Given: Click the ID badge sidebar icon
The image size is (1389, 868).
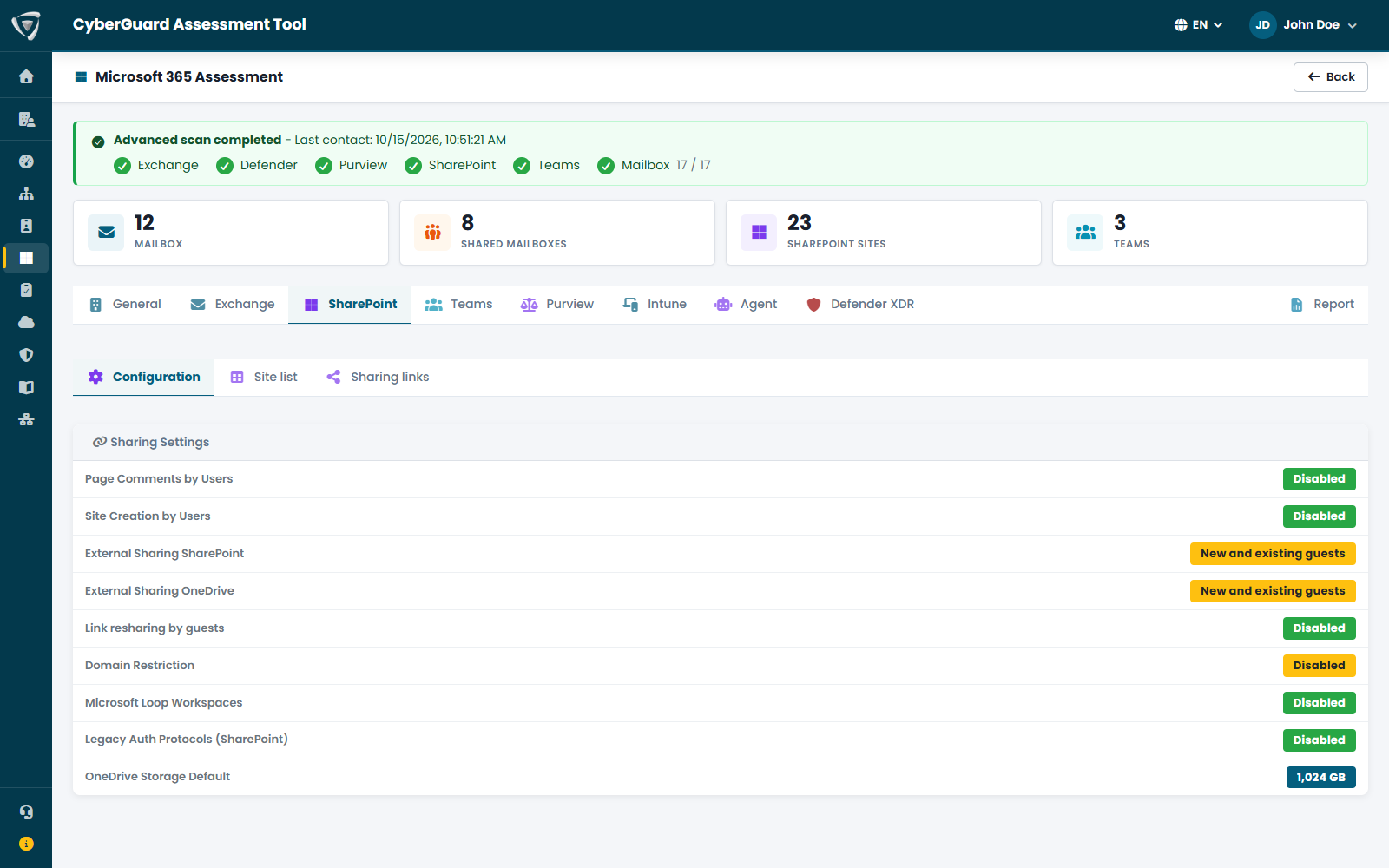Looking at the screenshot, I should pyautogui.click(x=26, y=226).
